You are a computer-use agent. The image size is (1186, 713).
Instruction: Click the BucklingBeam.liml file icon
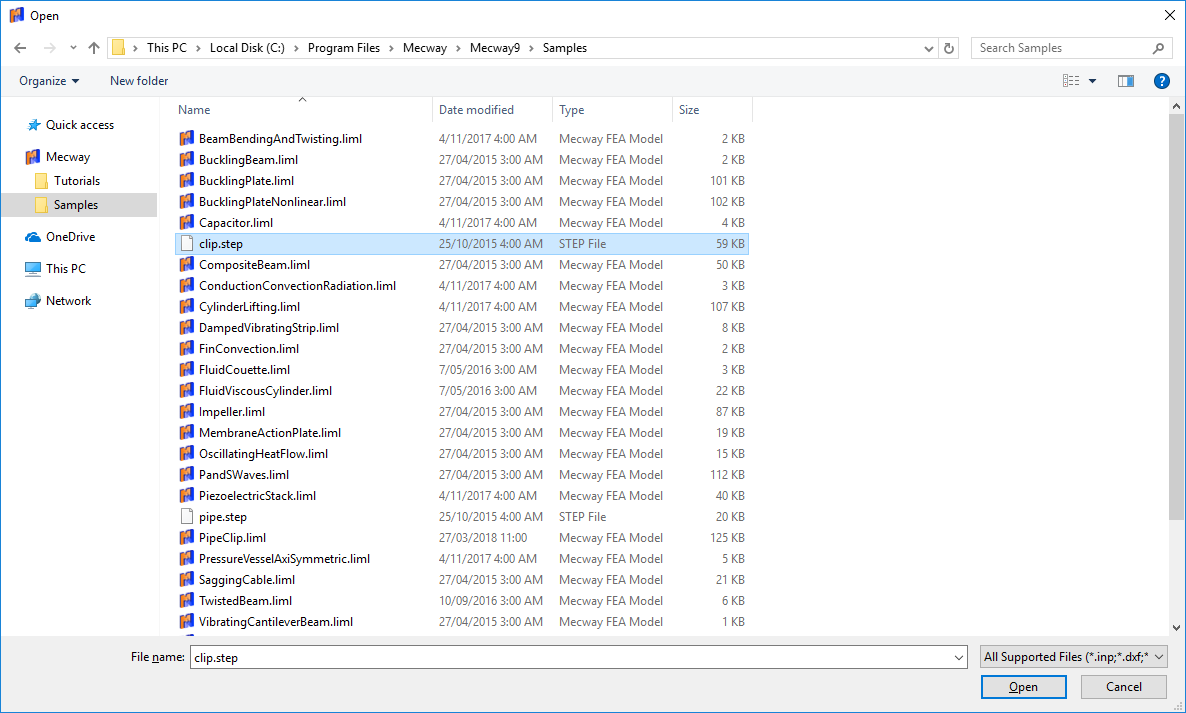pos(187,160)
